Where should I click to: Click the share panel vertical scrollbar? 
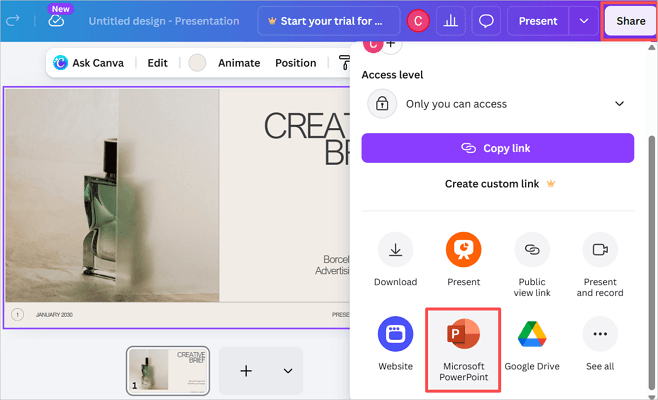tap(651, 264)
